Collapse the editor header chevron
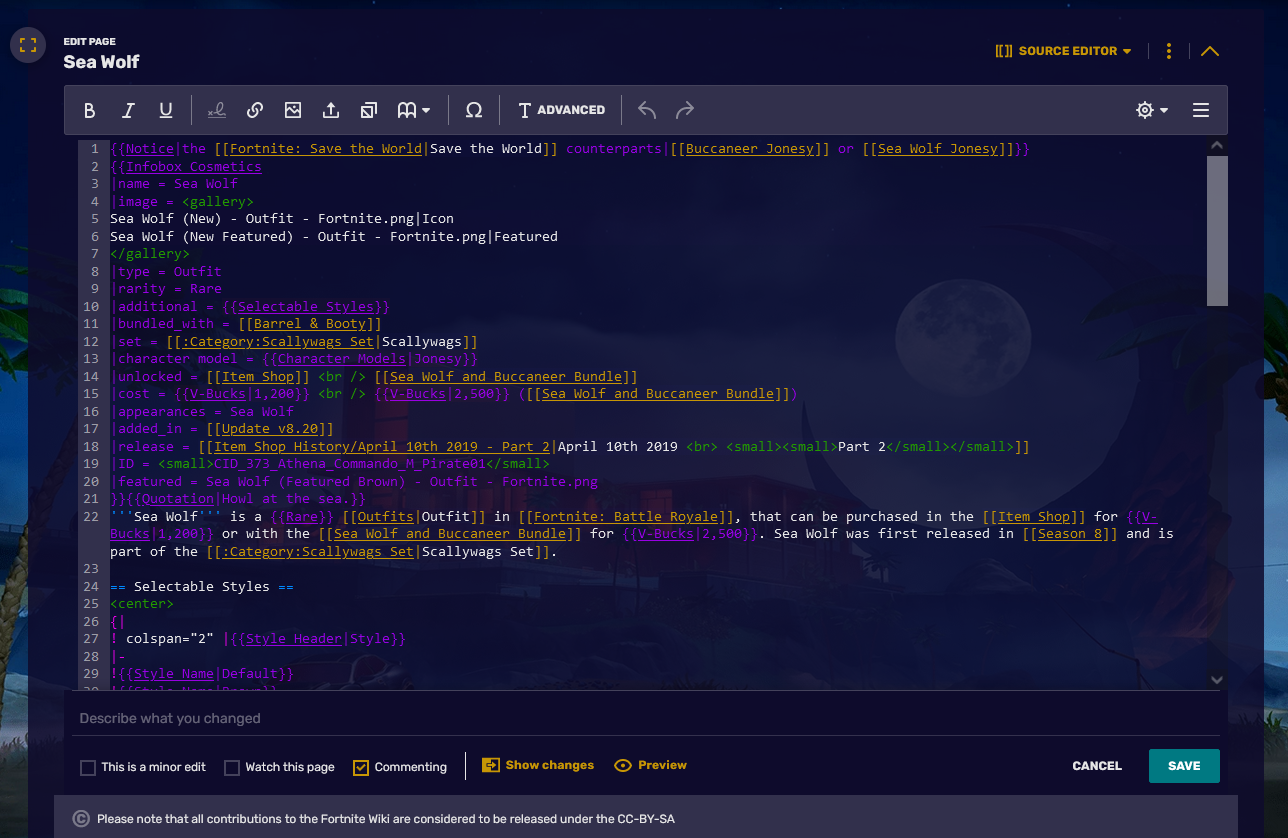 (x=1210, y=51)
